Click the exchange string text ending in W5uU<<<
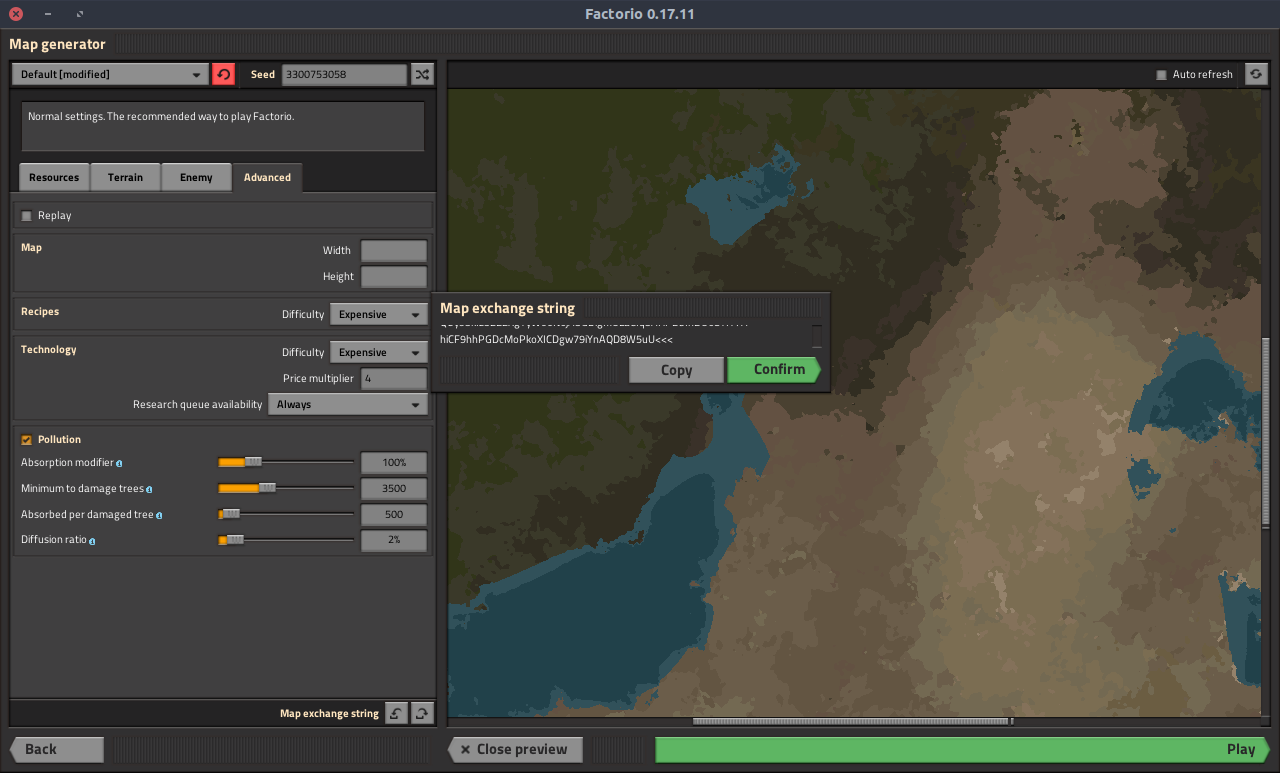Viewport: 1280px width, 773px height. 556,340
